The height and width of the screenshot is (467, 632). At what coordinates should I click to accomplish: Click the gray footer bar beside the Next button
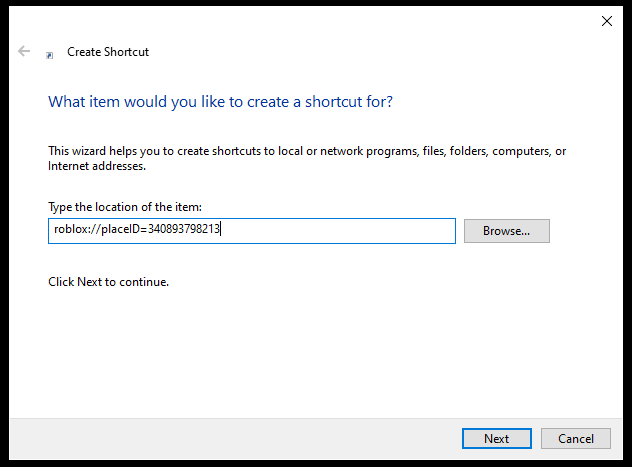234,438
